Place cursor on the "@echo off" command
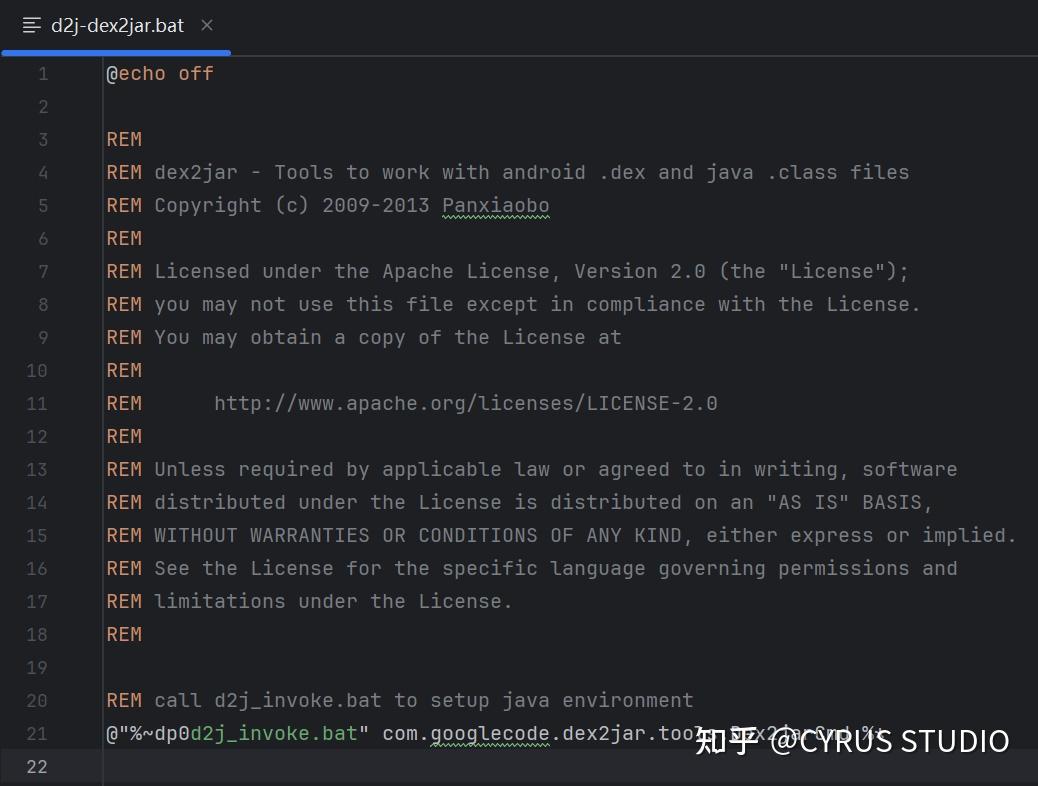Image resolution: width=1038 pixels, height=786 pixels. click(x=160, y=73)
